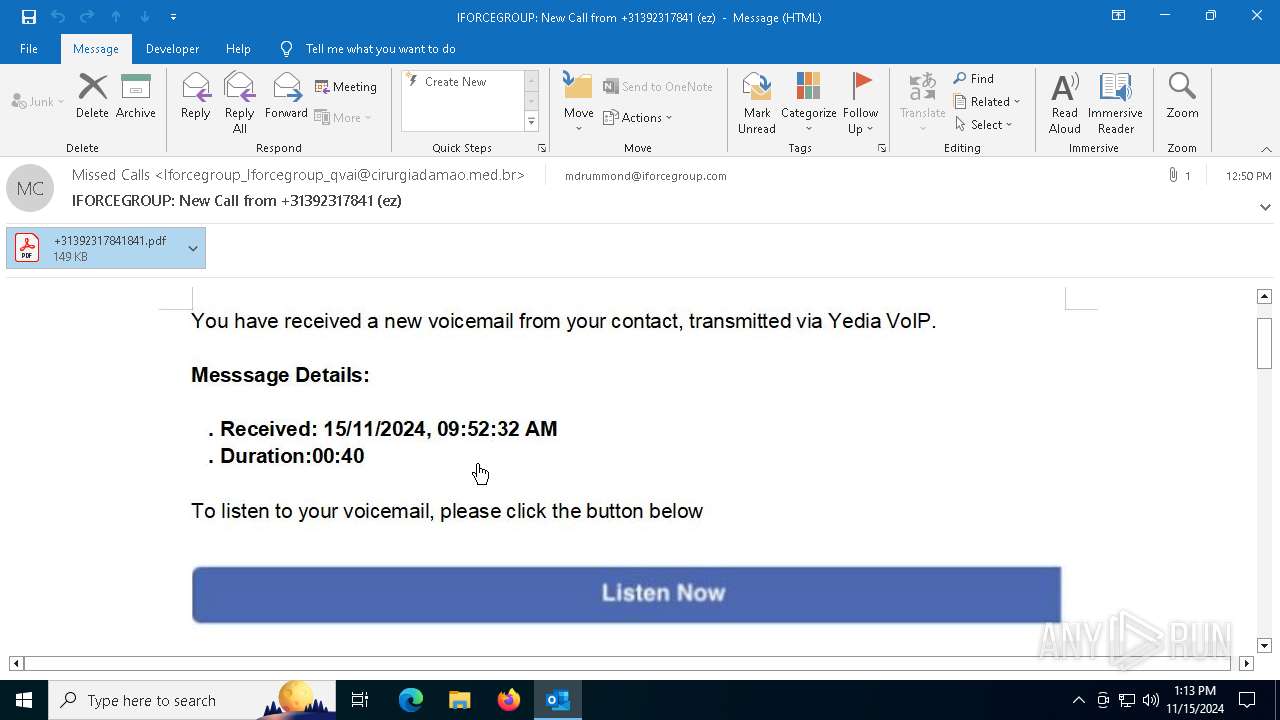1280x720 pixels.
Task: Set a Follow Up flag
Action: pyautogui.click(x=860, y=103)
